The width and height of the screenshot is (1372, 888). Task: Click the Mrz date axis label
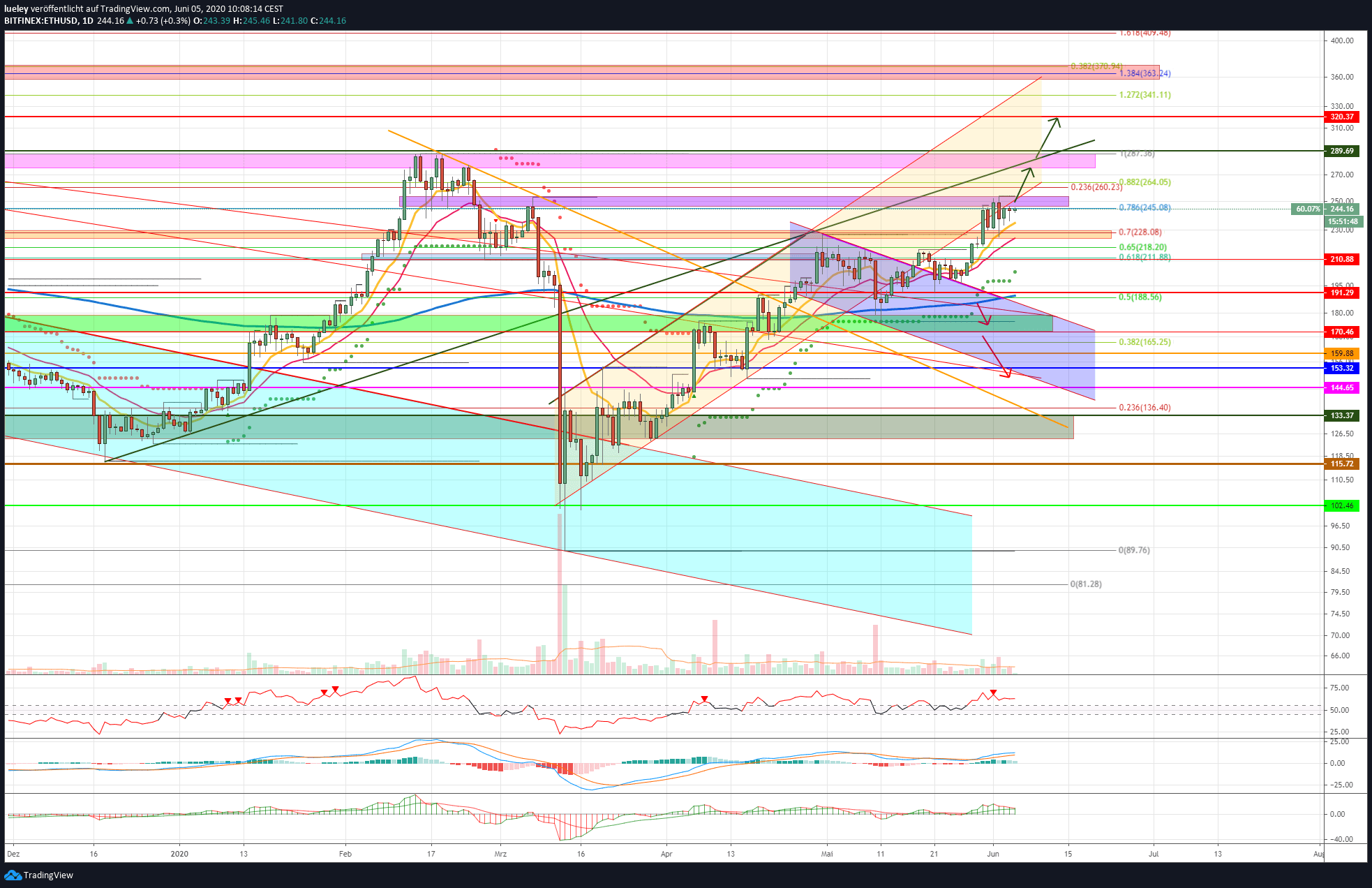500,854
